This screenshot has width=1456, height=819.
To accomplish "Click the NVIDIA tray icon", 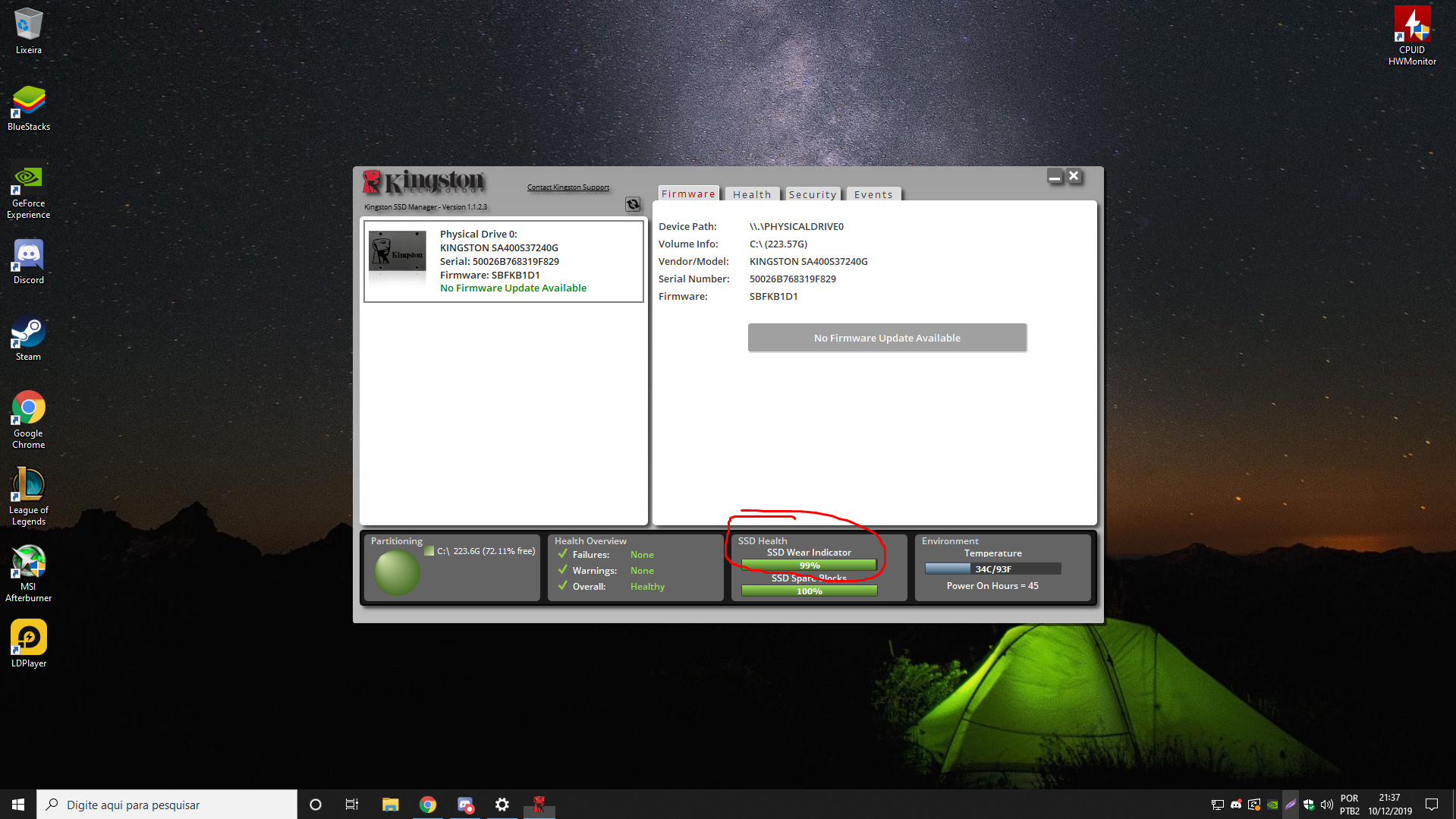I will click(1272, 805).
